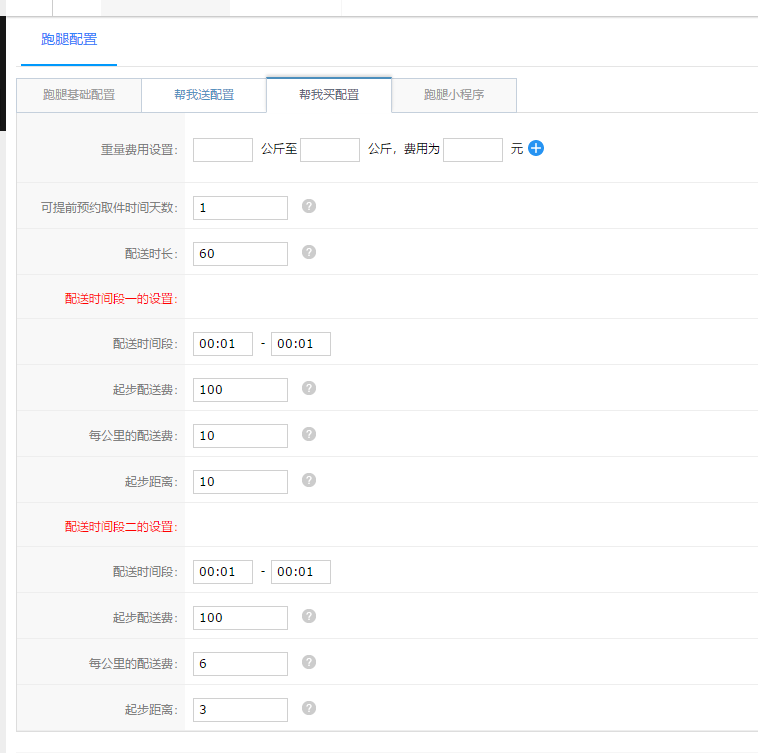Image resolution: width=758 pixels, height=753 pixels.
Task: Click the red 配送时间段二的设置 label
Action: (121, 527)
